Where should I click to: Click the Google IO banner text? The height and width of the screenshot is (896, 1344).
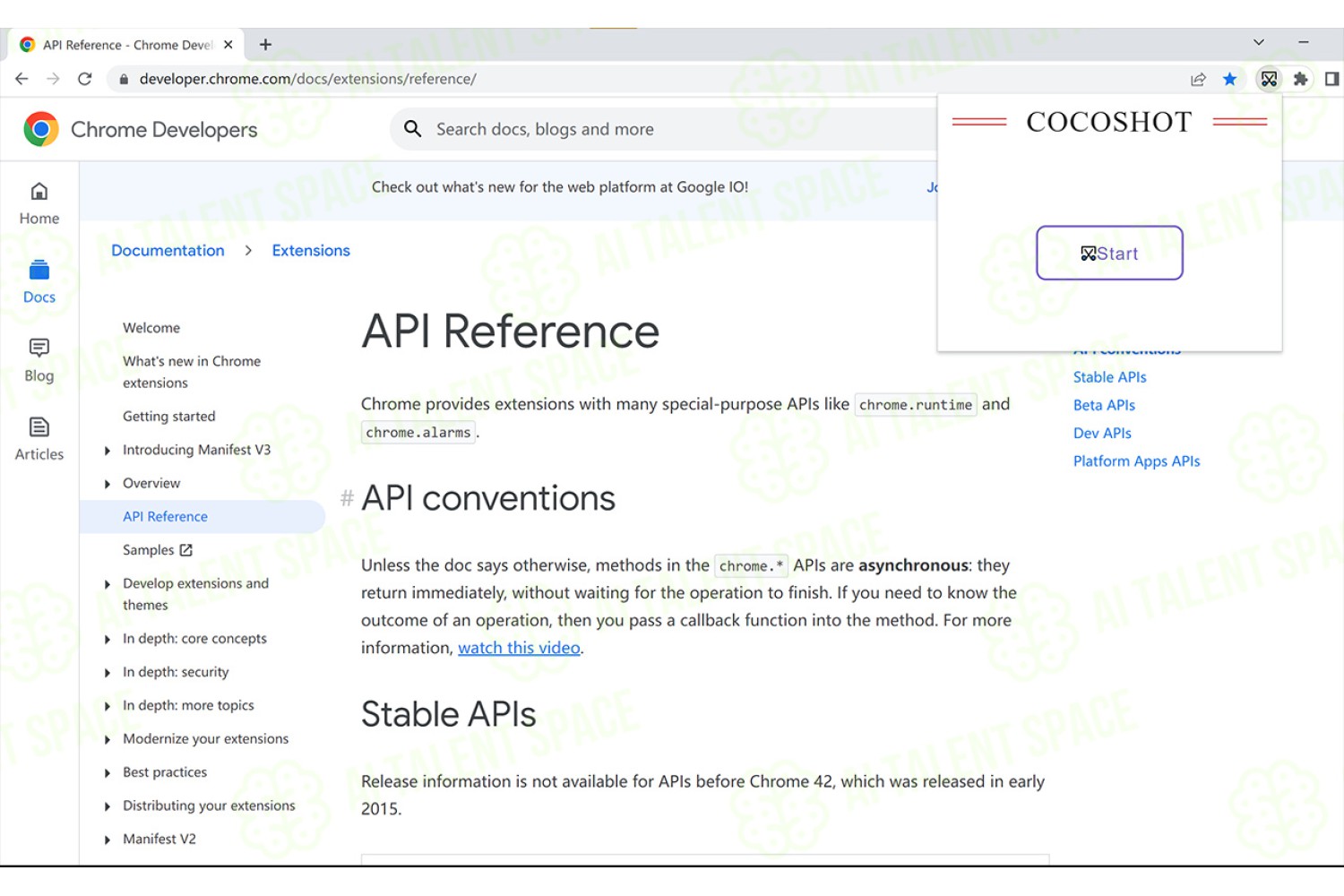[560, 187]
